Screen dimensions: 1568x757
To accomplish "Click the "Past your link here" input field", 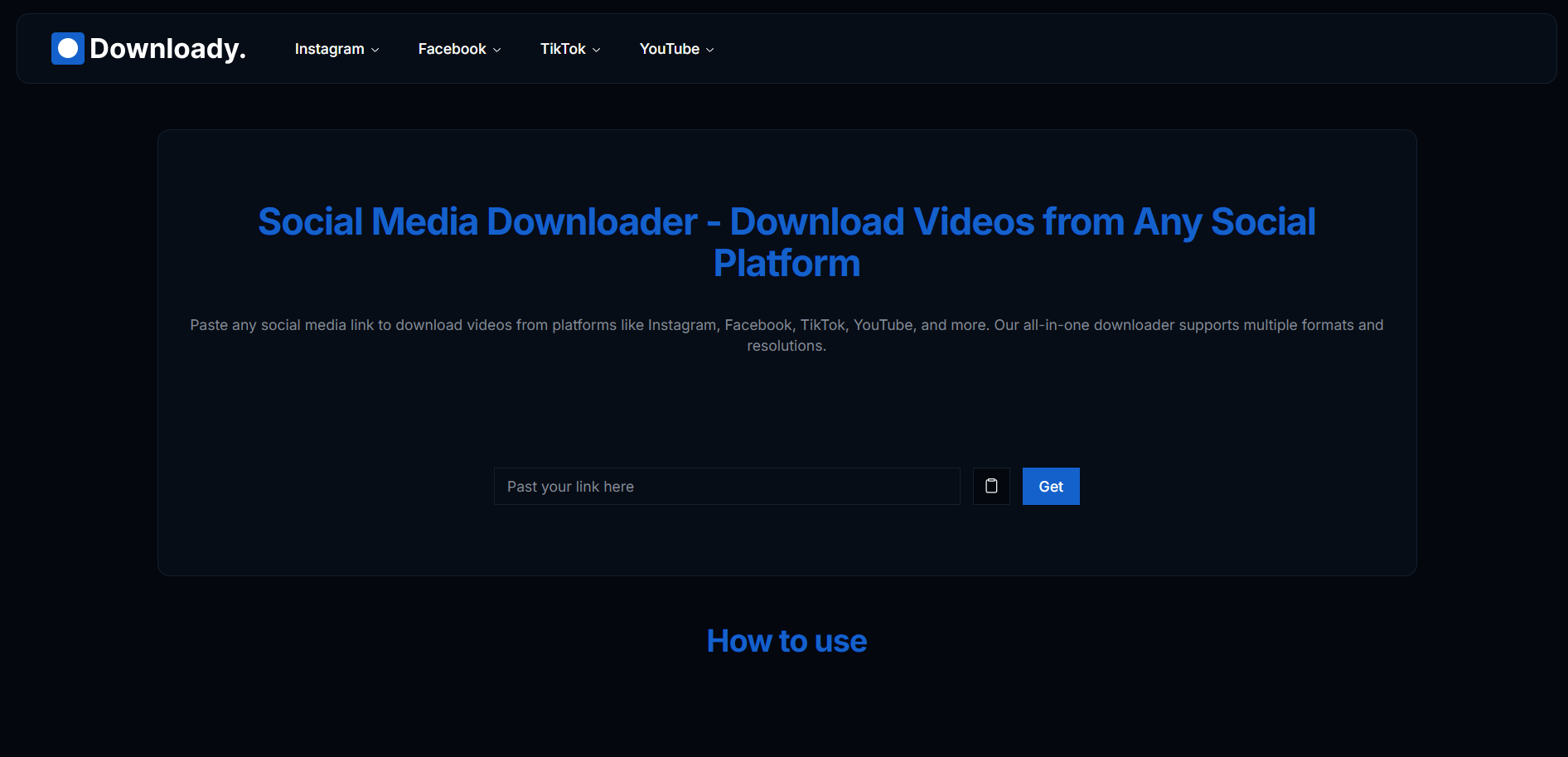I will [x=726, y=486].
